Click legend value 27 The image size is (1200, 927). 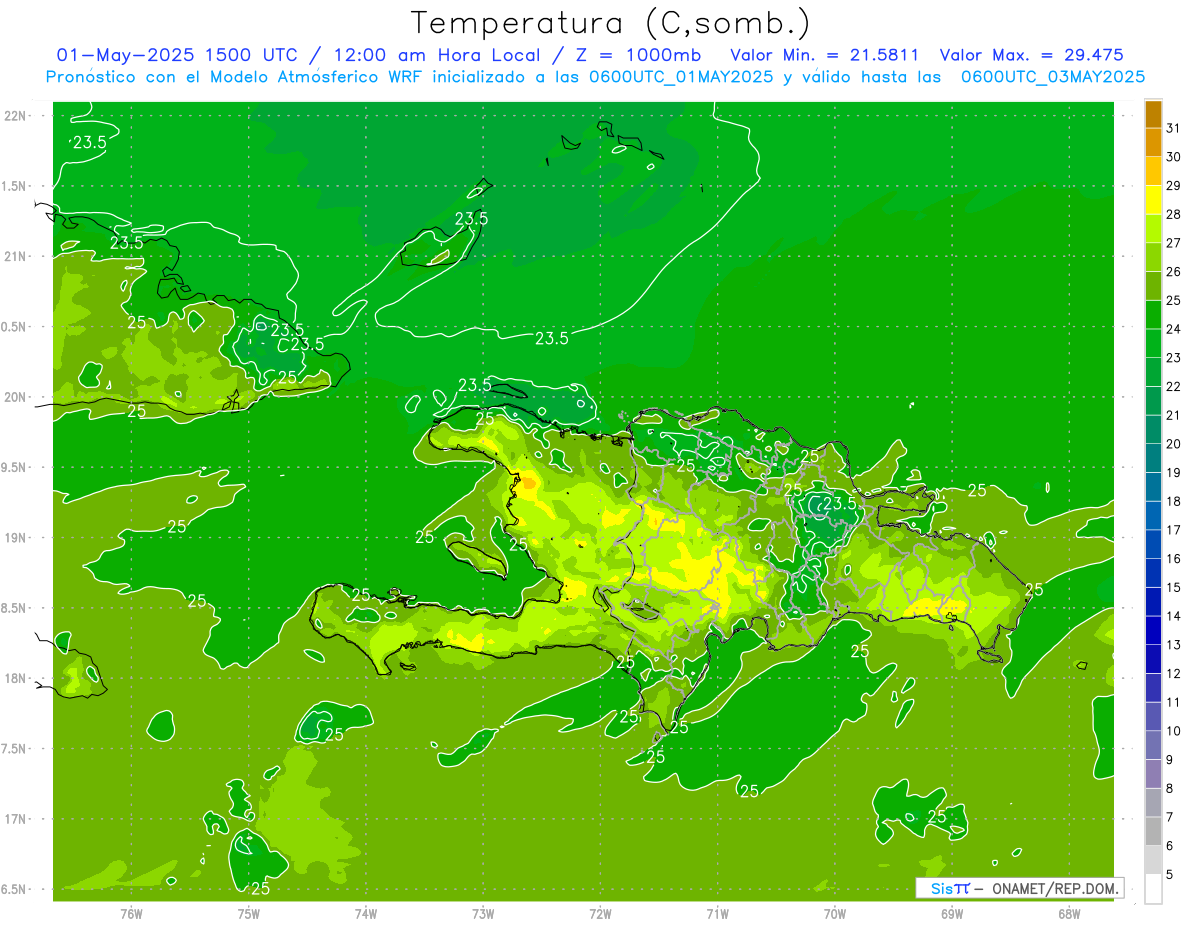pyautogui.click(x=1173, y=243)
